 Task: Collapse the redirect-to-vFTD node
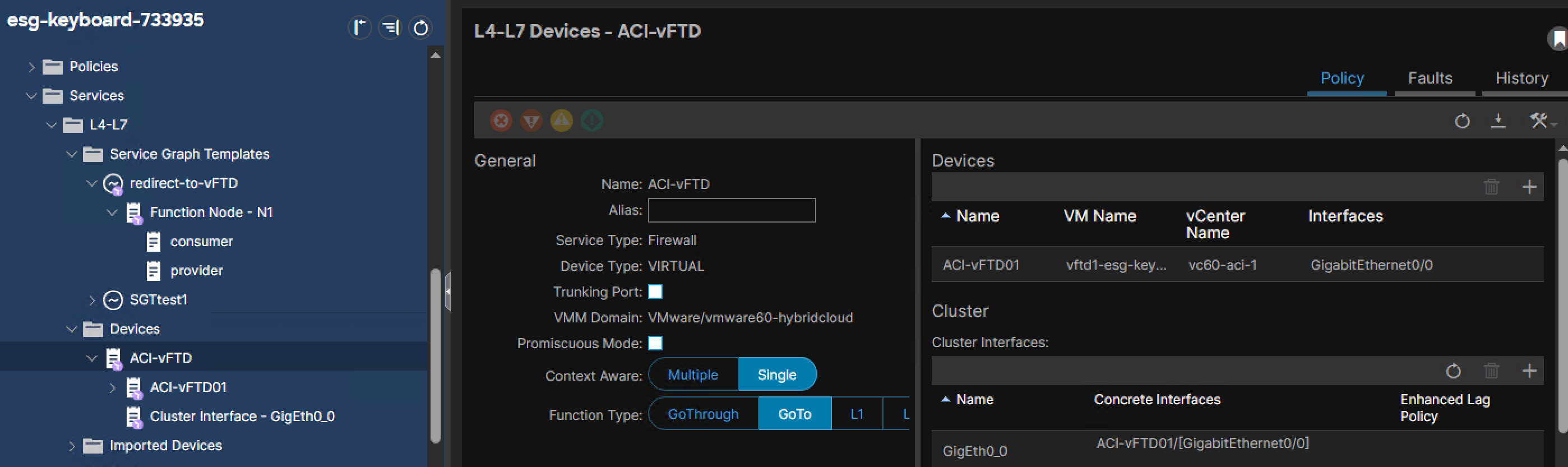(92, 183)
